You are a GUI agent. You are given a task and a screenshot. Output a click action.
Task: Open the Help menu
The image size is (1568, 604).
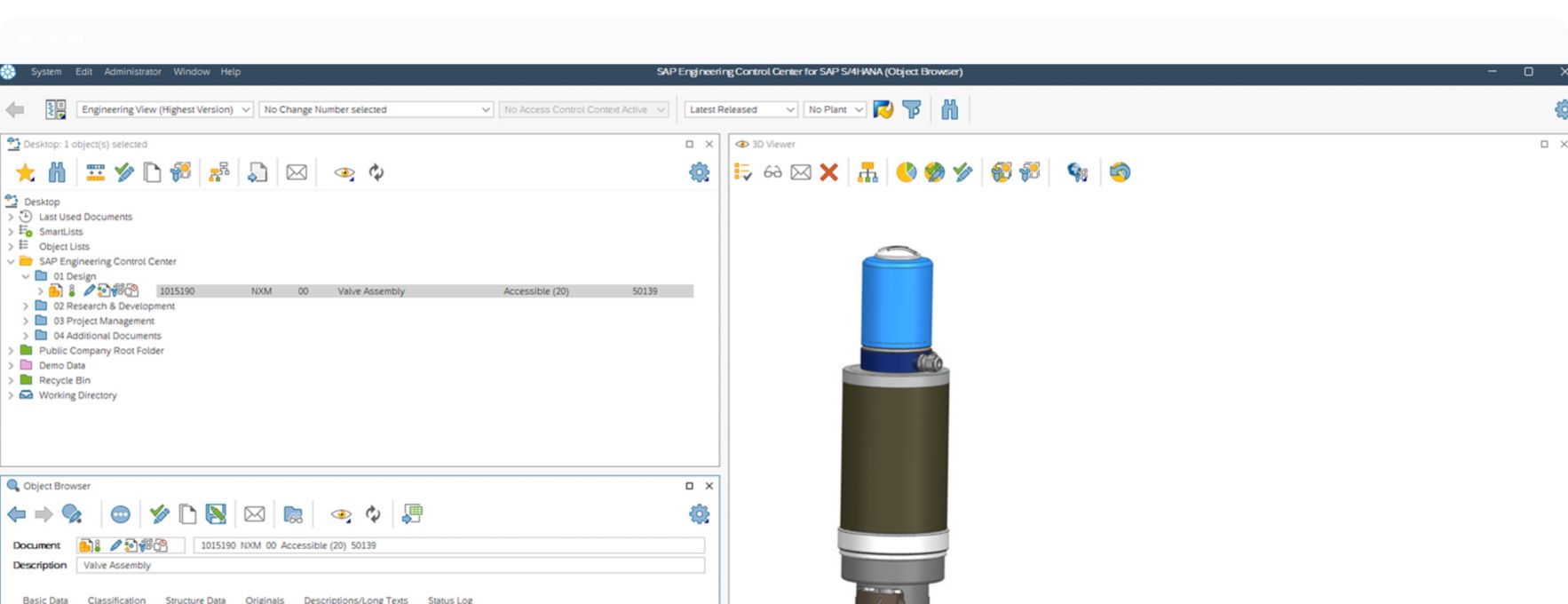coord(231,72)
